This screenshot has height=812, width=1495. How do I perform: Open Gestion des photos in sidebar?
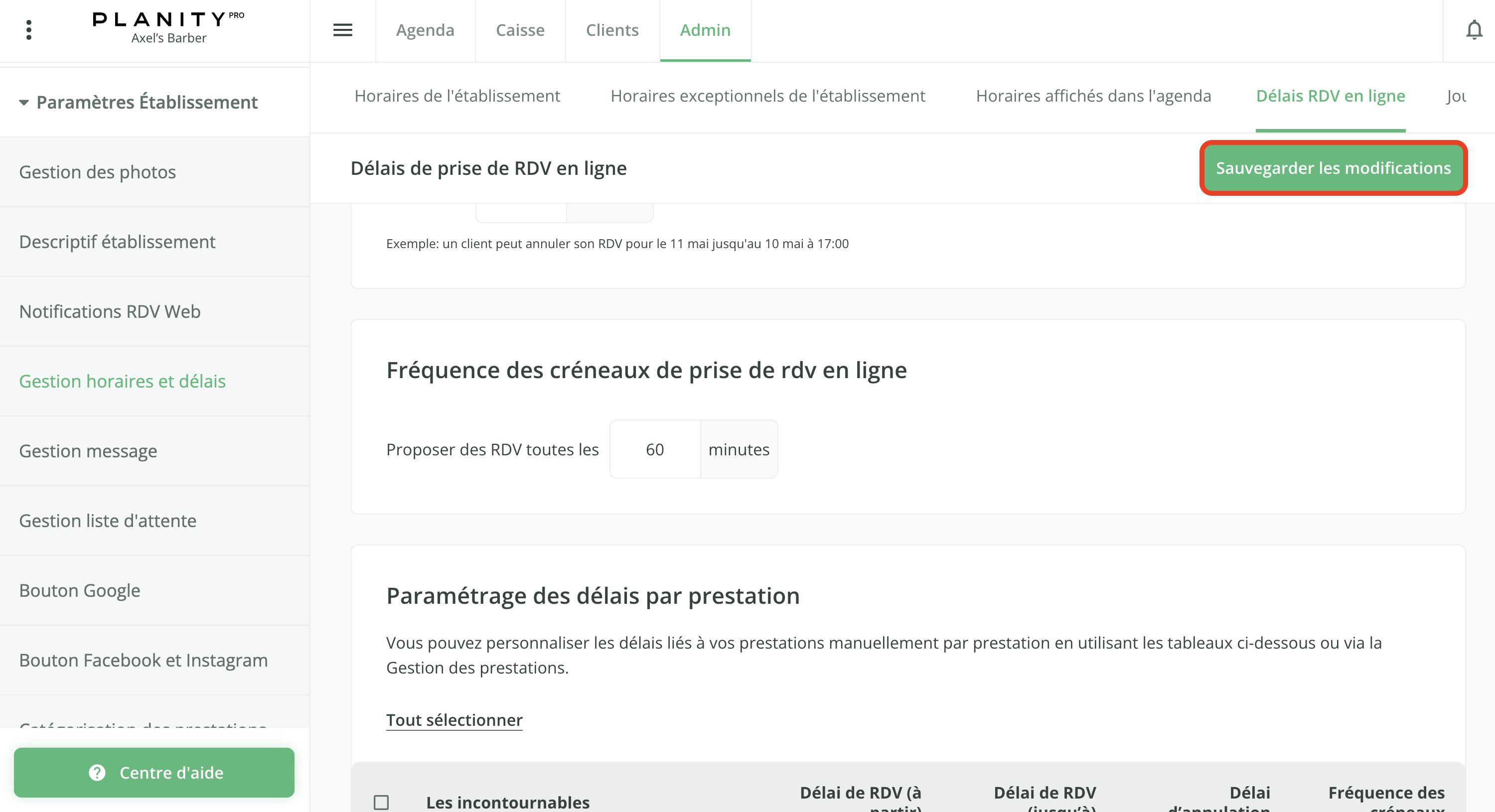point(98,172)
